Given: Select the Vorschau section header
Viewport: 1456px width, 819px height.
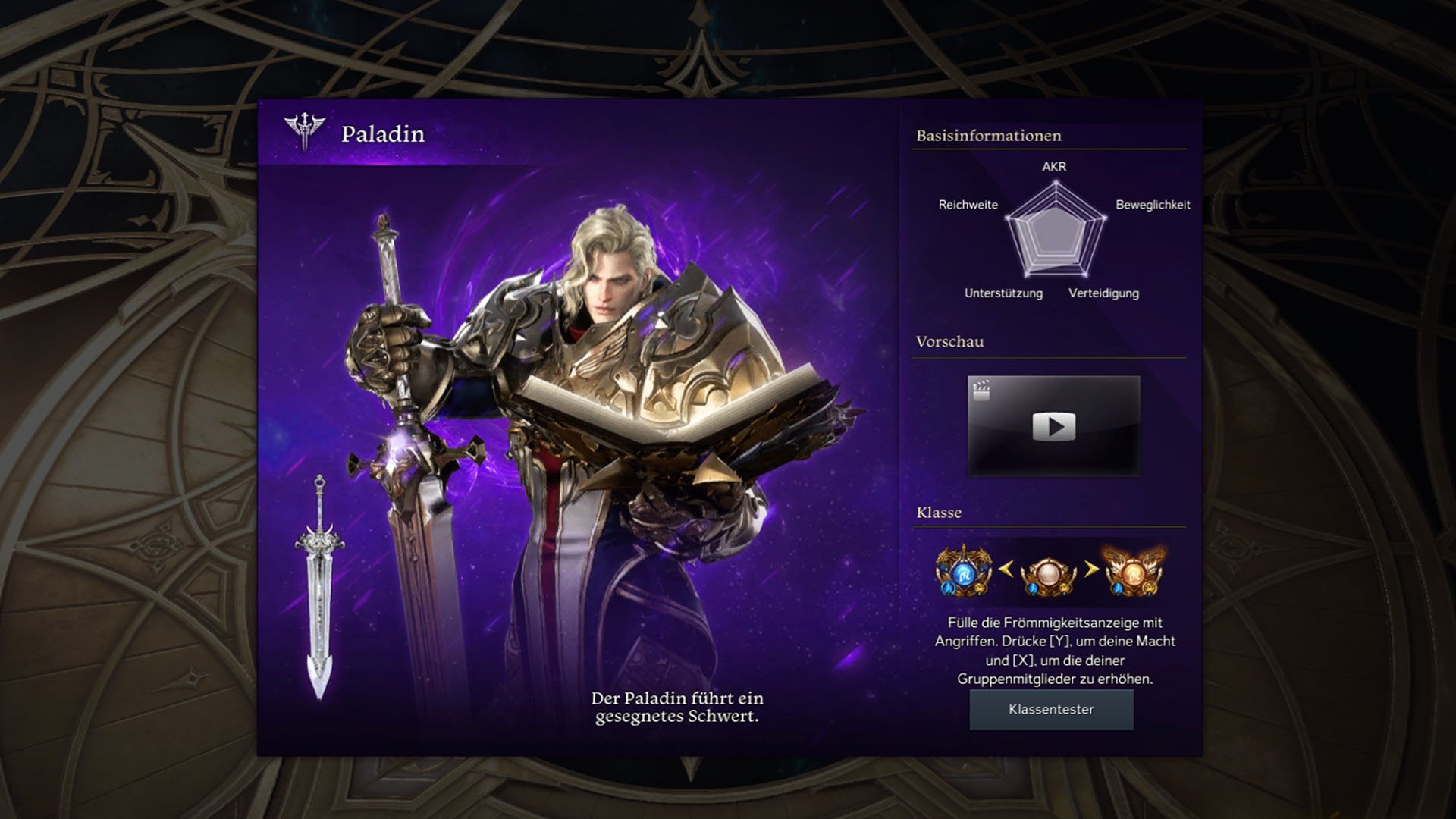Looking at the screenshot, I should [949, 341].
